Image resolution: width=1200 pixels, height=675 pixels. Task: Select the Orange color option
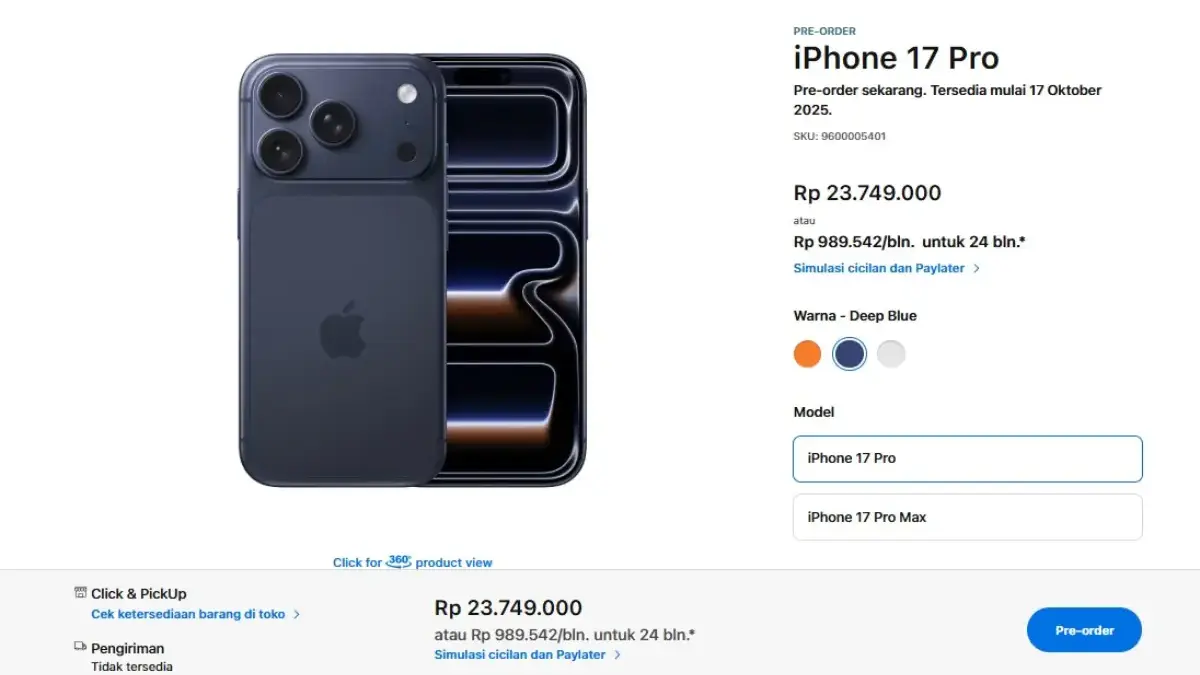[x=807, y=354]
